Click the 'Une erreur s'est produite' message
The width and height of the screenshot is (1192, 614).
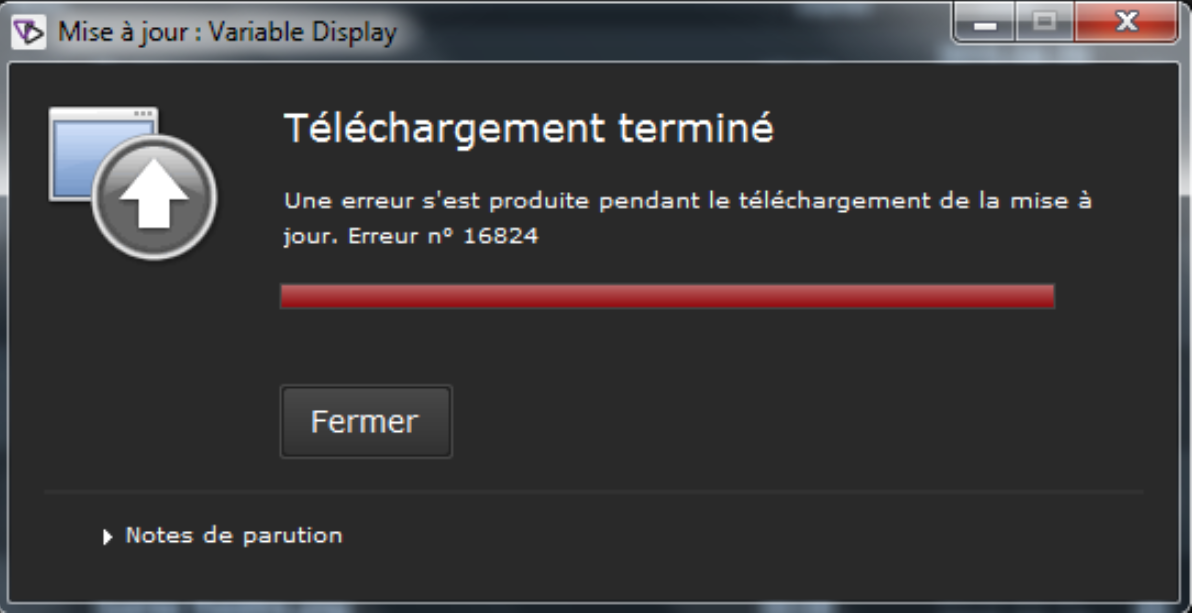[688, 218]
